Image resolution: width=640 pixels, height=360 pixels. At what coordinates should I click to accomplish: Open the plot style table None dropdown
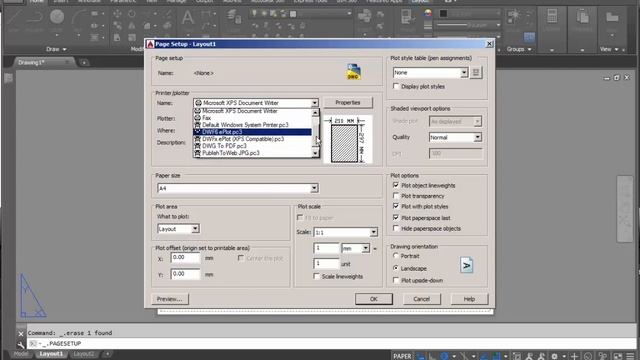click(x=464, y=73)
